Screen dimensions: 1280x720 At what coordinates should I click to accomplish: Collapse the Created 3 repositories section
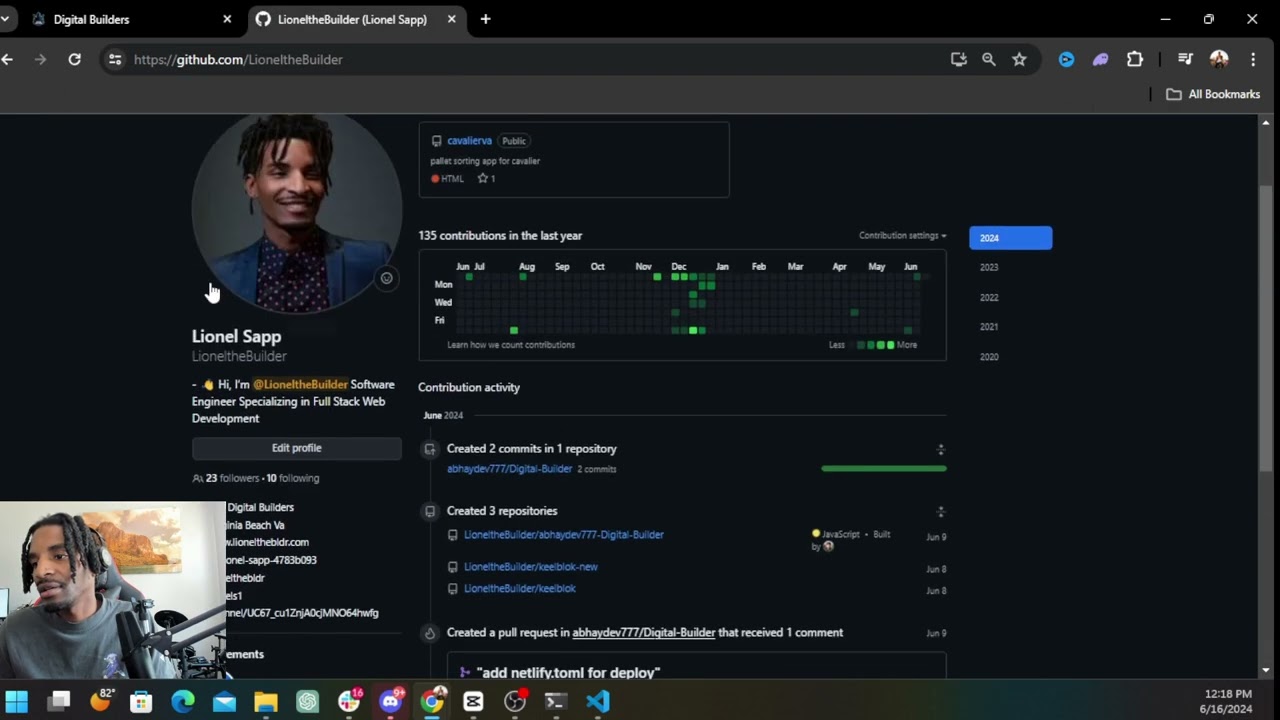point(940,512)
